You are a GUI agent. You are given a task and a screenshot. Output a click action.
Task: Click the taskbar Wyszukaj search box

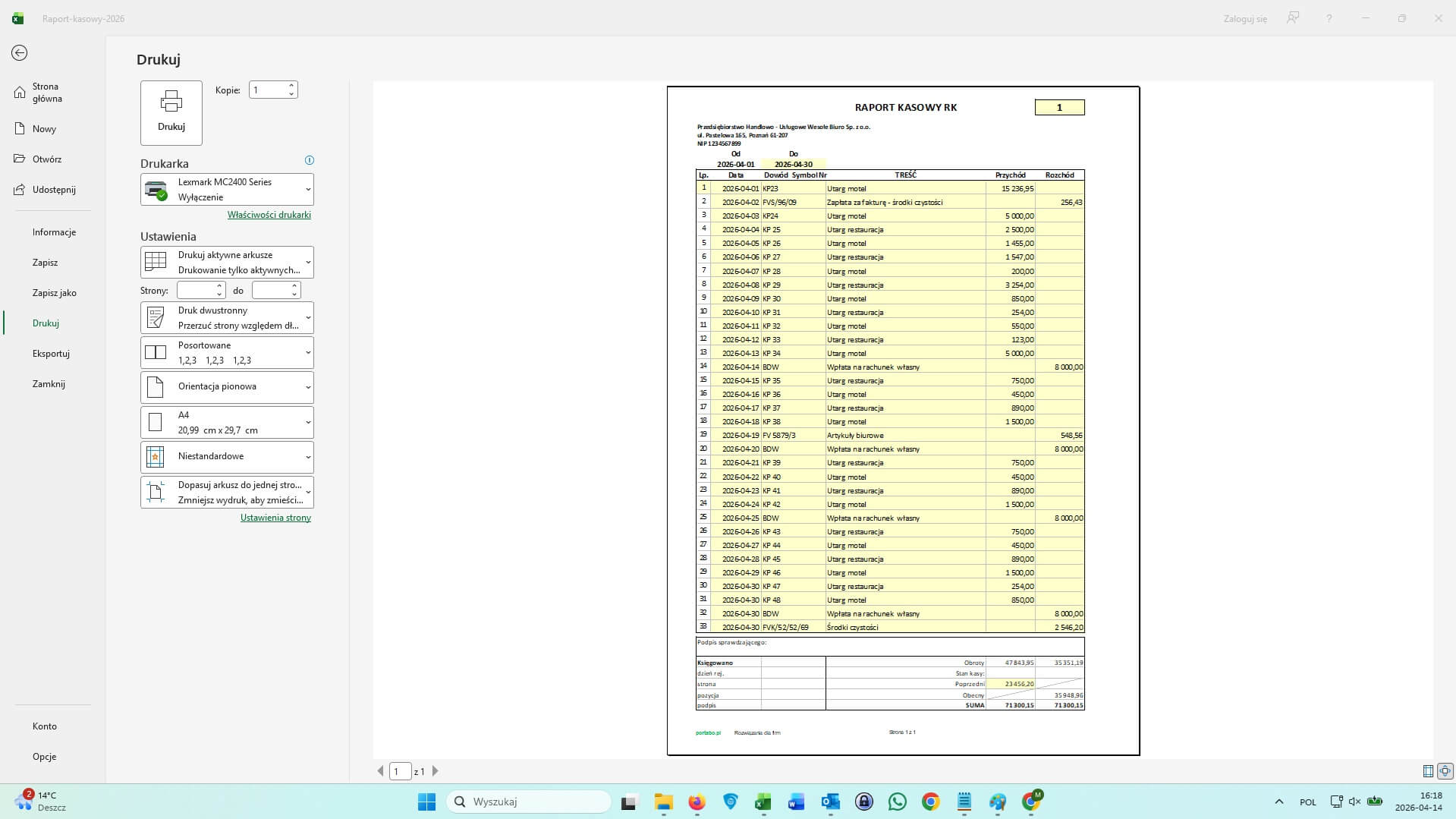tap(529, 802)
